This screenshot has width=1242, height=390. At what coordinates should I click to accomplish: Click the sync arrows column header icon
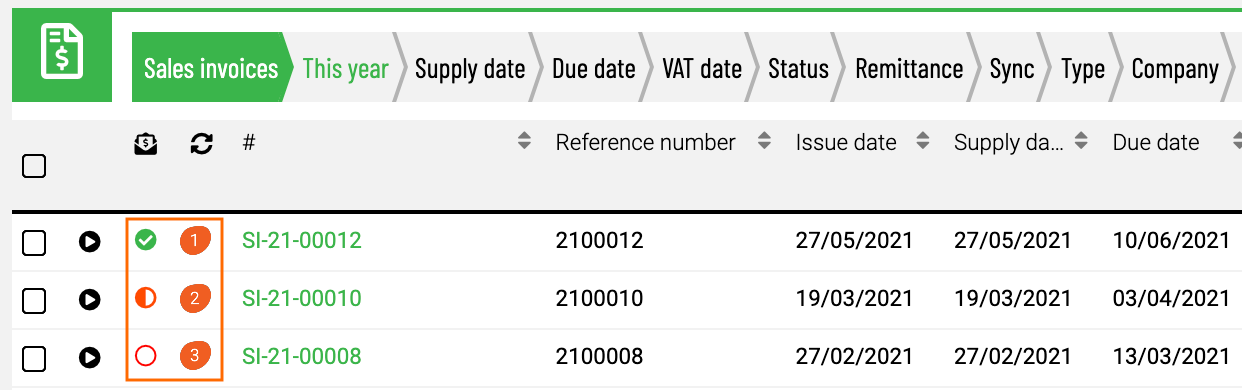point(202,144)
